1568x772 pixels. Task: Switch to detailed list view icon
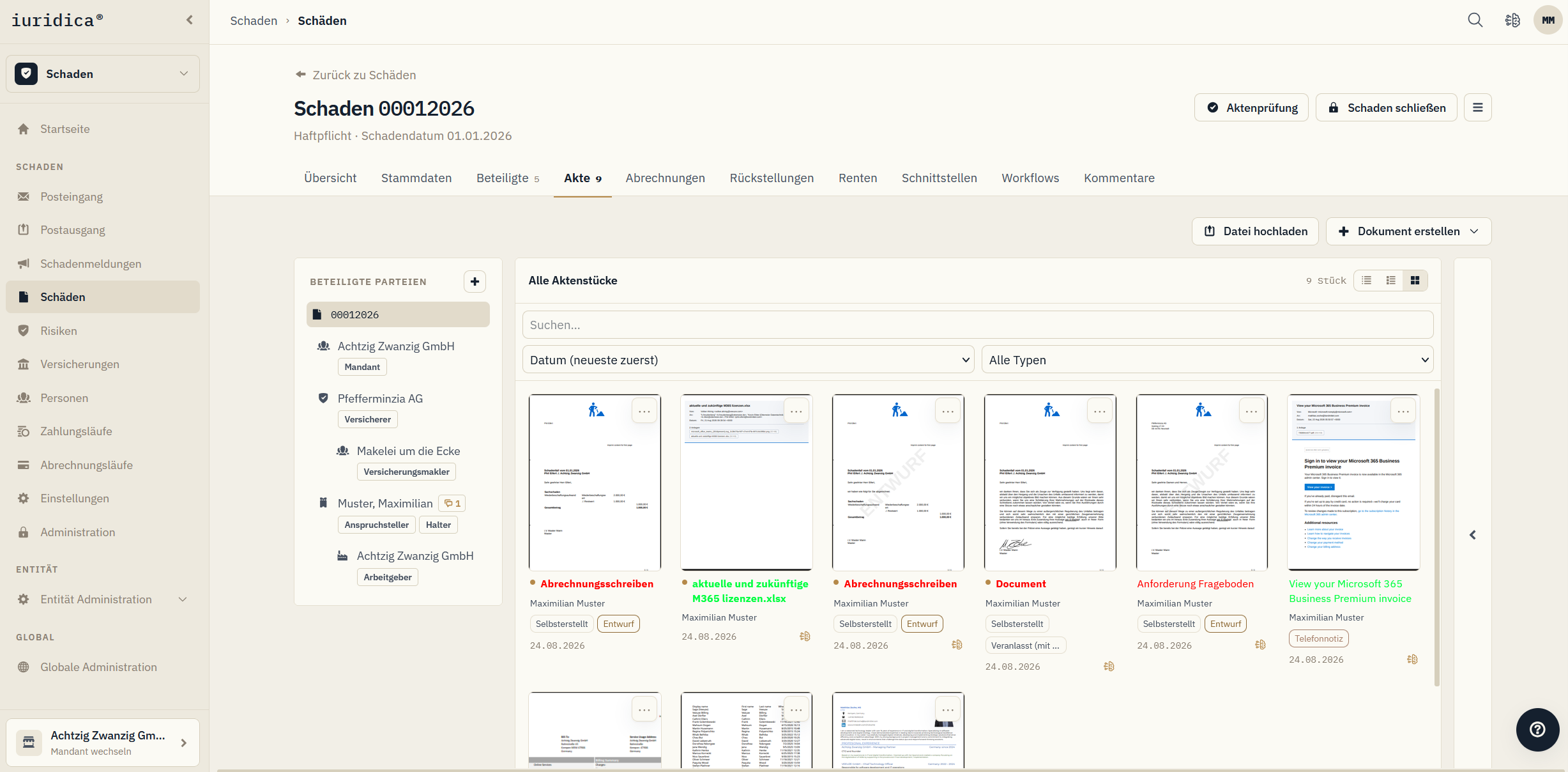[1390, 281]
